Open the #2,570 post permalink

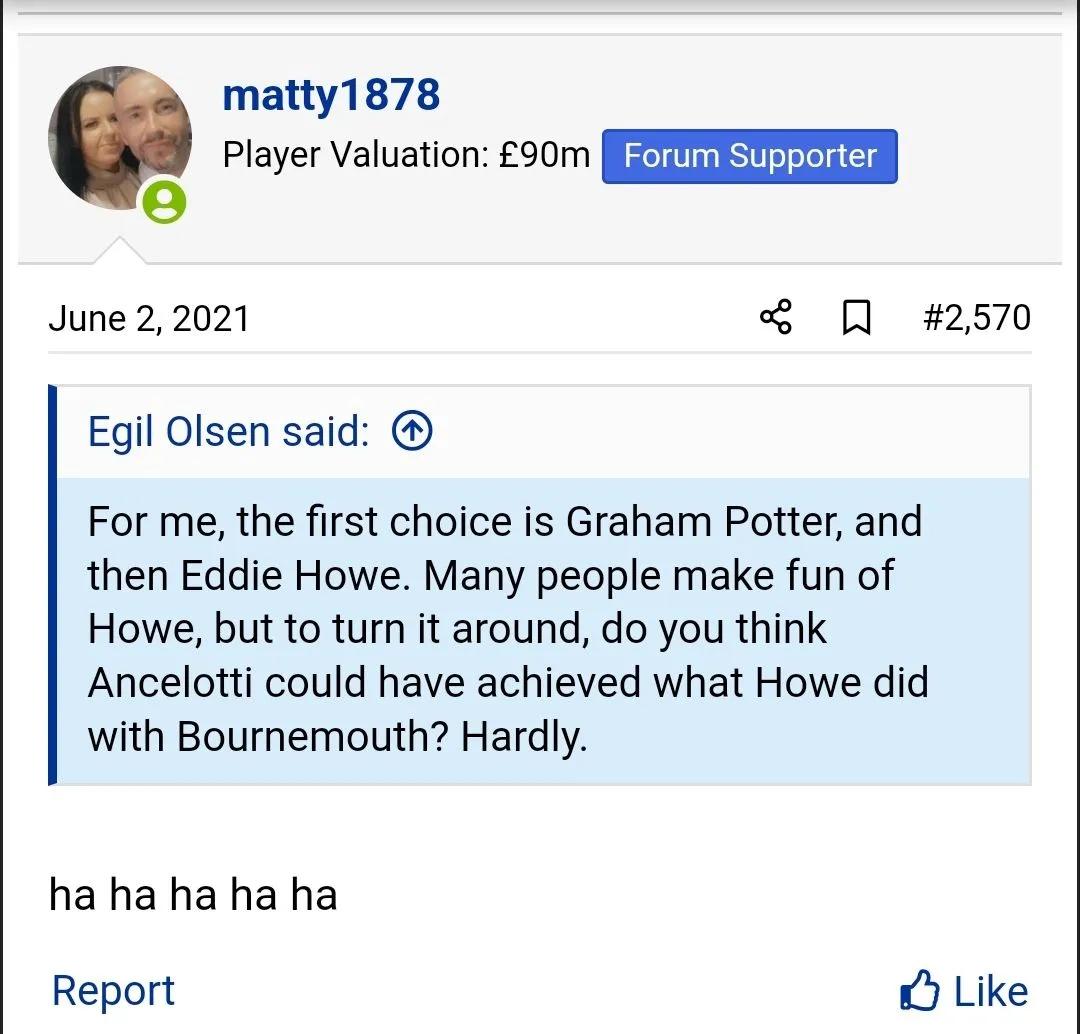(976, 318)
